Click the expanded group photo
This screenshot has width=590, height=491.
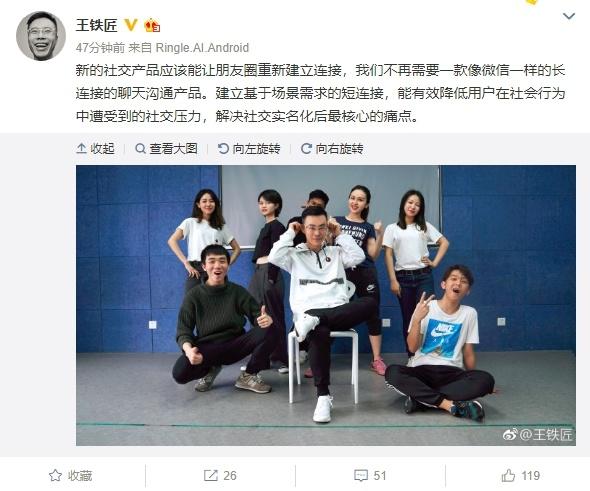coord(326,305)
